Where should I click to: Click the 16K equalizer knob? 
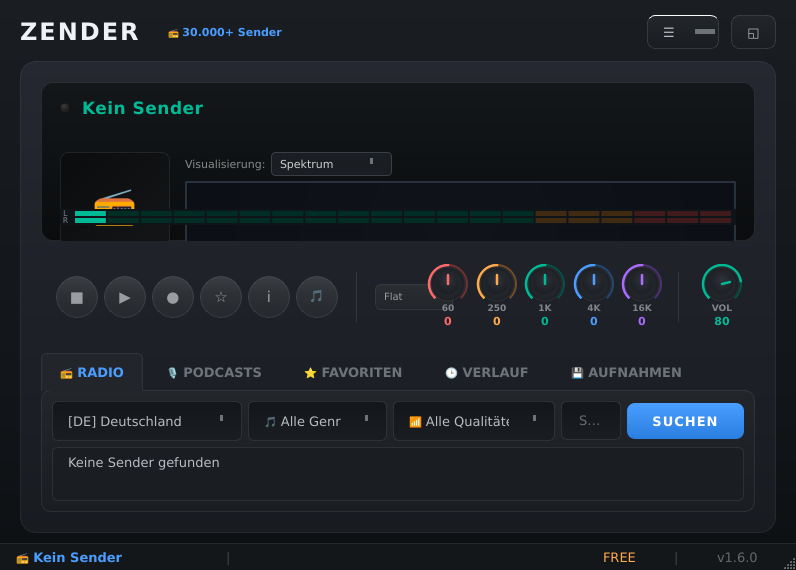tap(642, 283)
